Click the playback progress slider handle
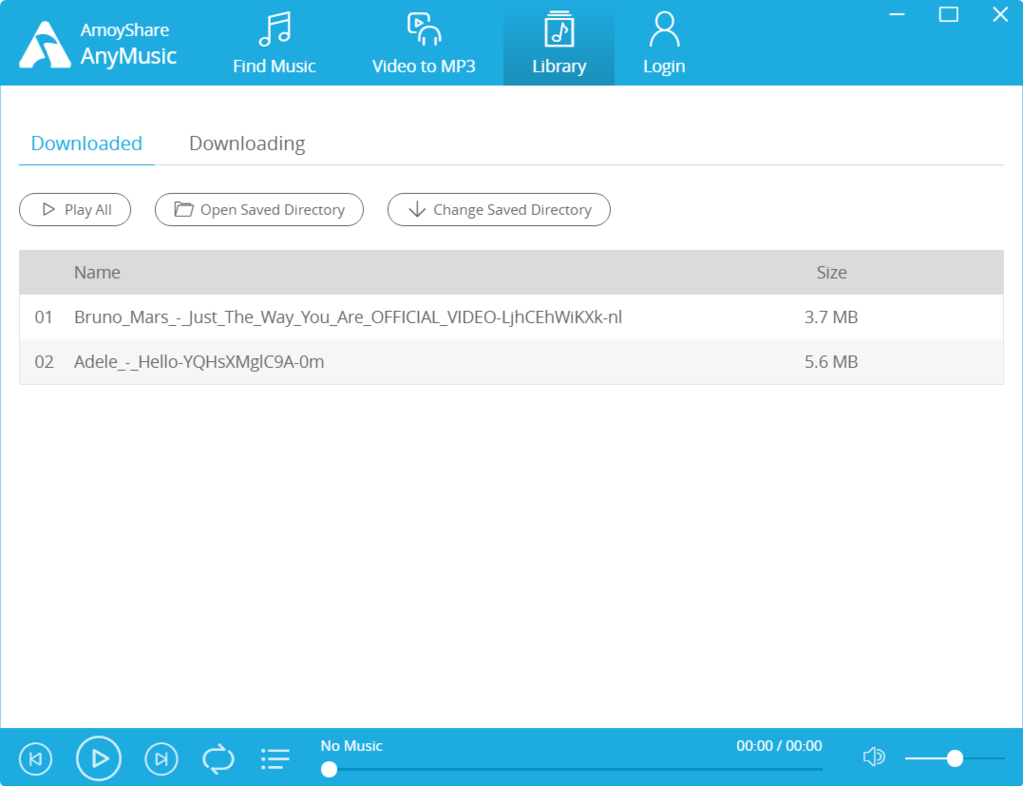The height and width of the screenshot is (786, 1023). 329,770
